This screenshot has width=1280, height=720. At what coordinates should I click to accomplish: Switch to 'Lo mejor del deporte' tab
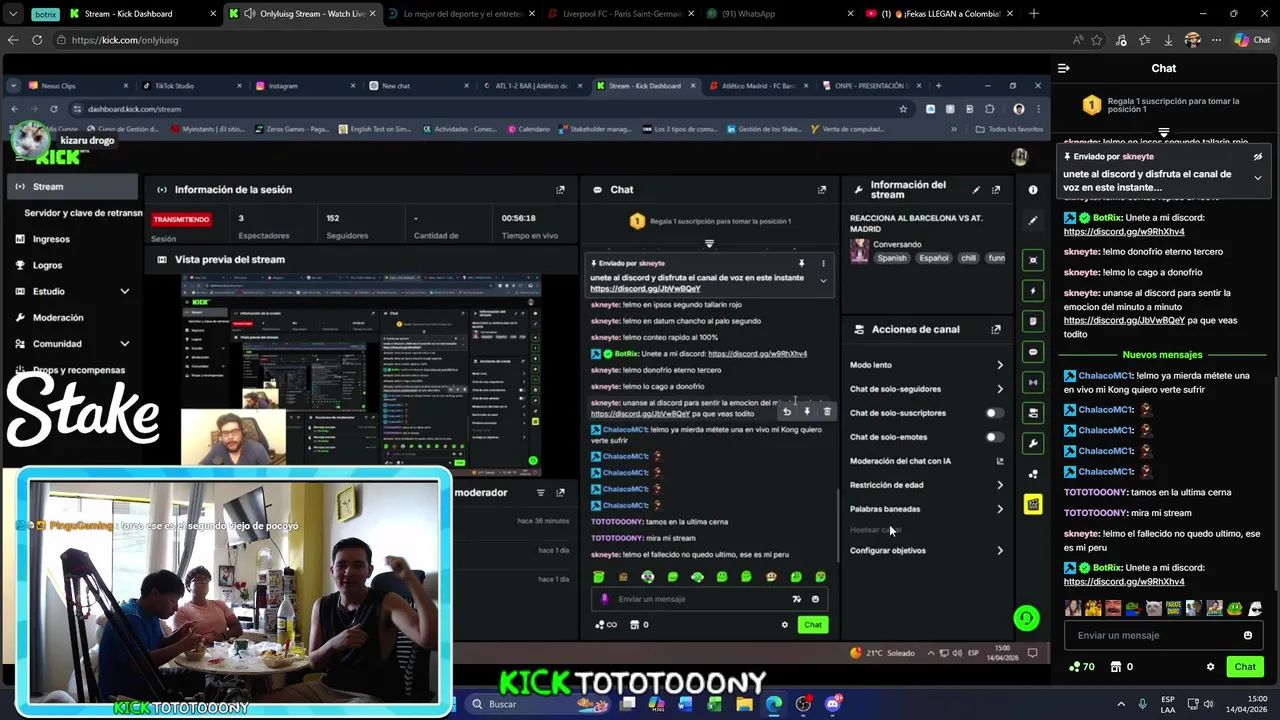pos(463,14)
